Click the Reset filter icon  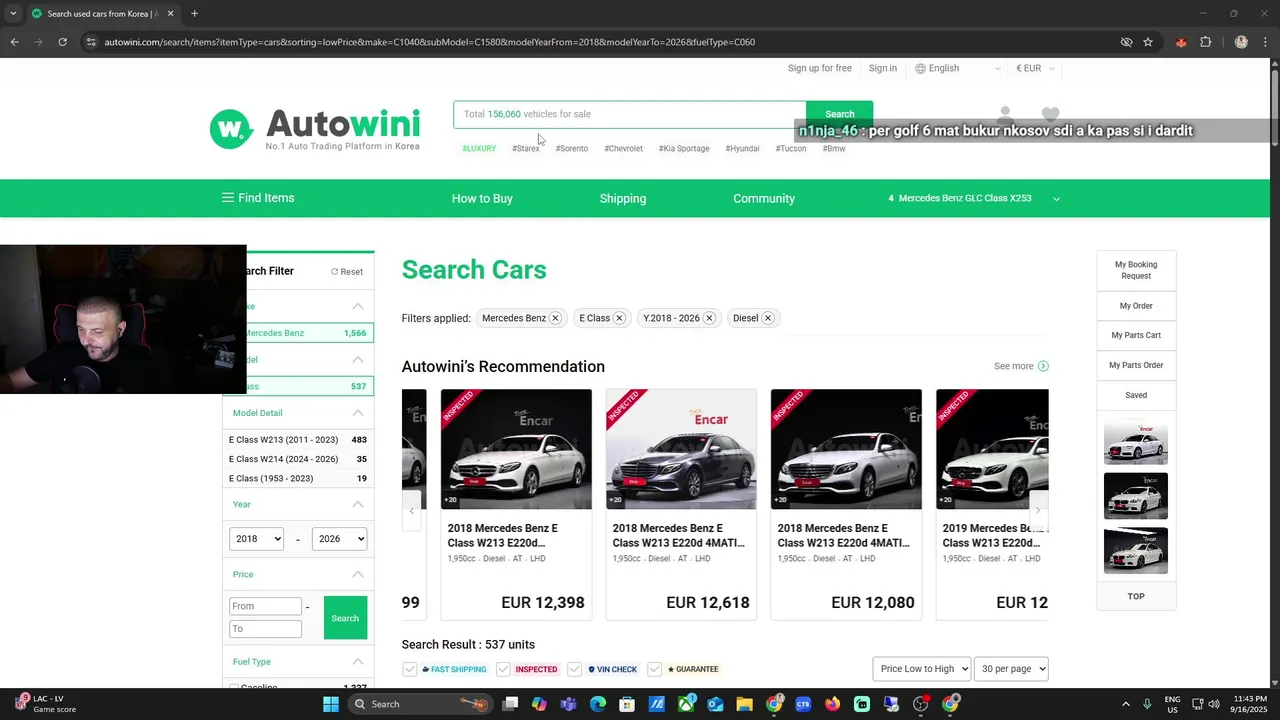pos(335,272)
